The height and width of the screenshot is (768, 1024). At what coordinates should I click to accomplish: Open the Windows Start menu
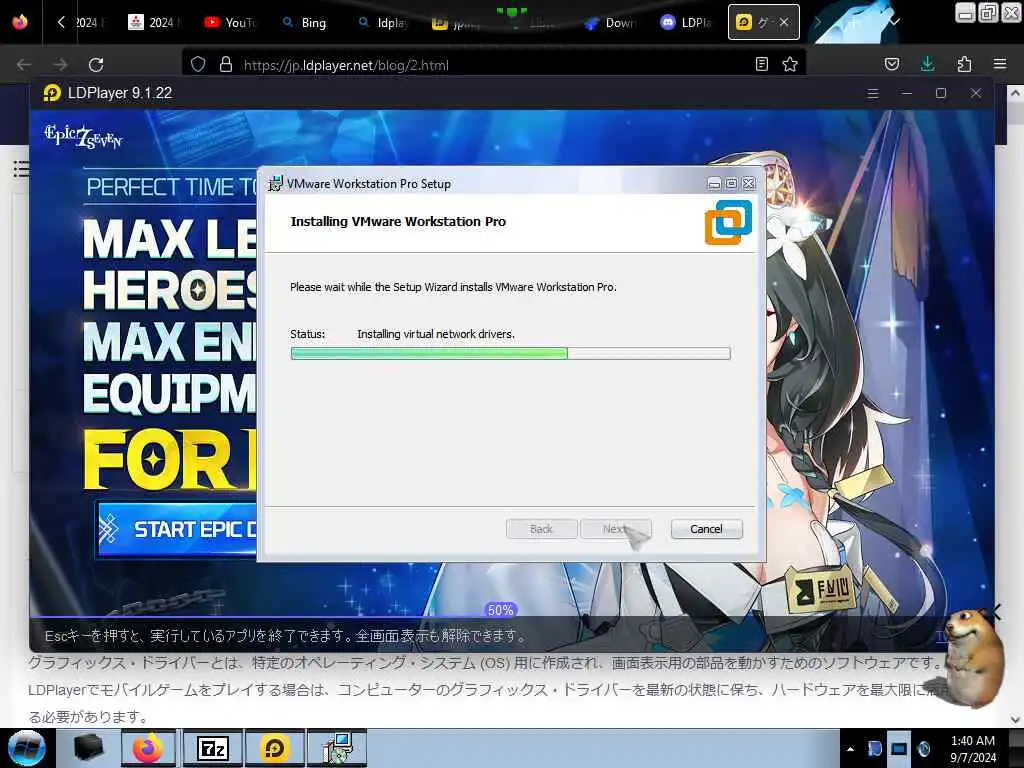click(27, 748)
